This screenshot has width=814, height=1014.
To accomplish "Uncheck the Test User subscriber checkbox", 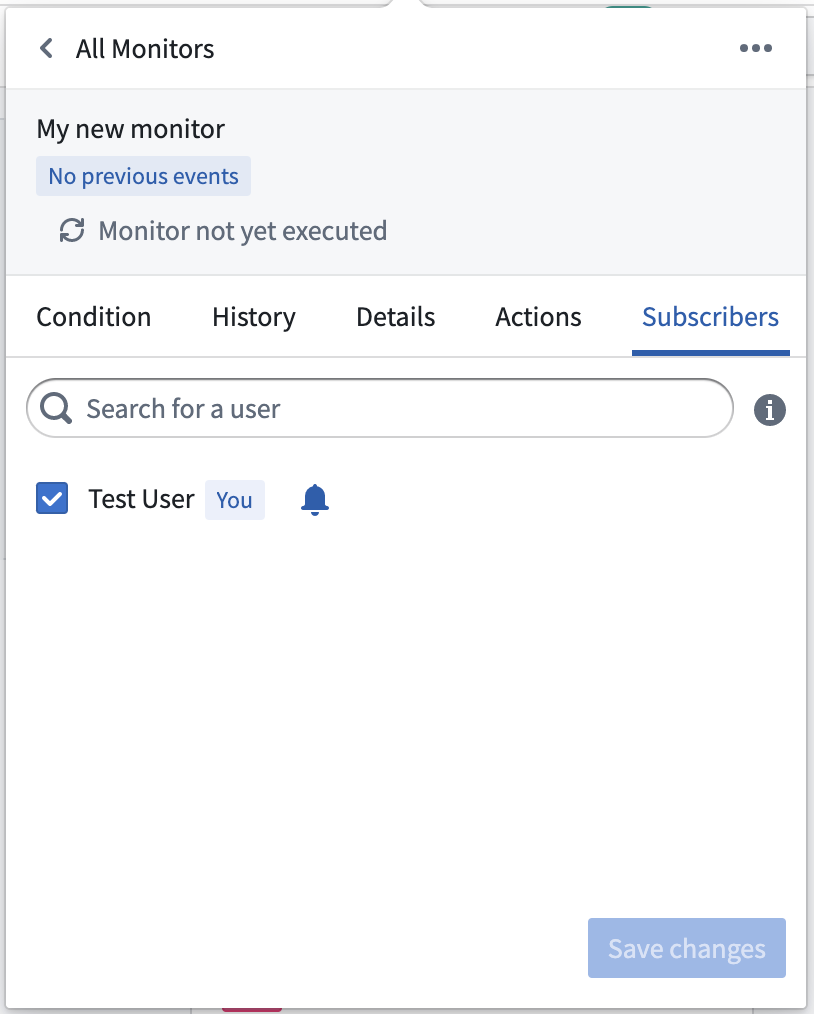I will (x=52, y=499).
